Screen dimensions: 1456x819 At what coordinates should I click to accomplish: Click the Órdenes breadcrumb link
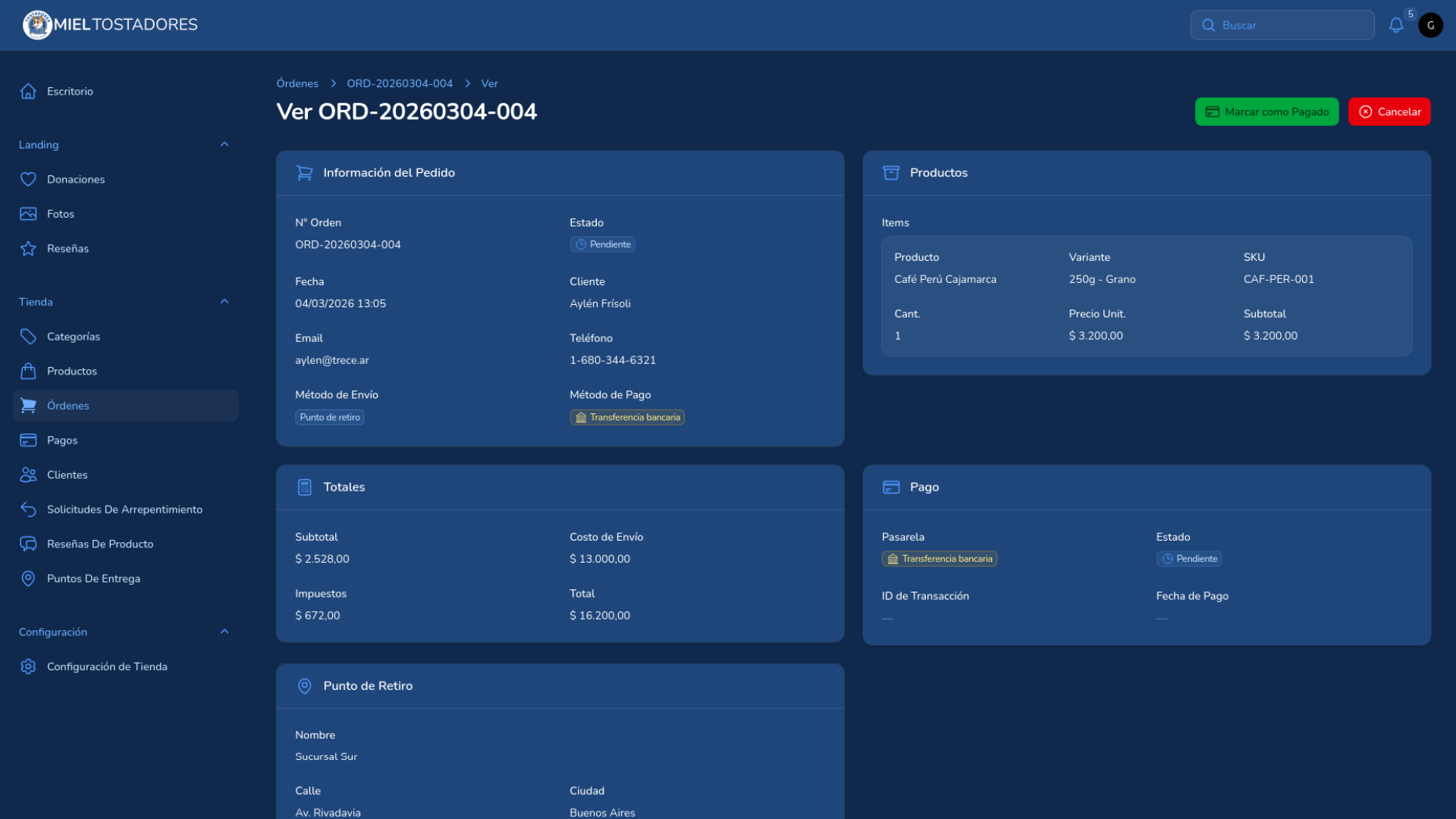pyautogui.click(x=297, y=83)
